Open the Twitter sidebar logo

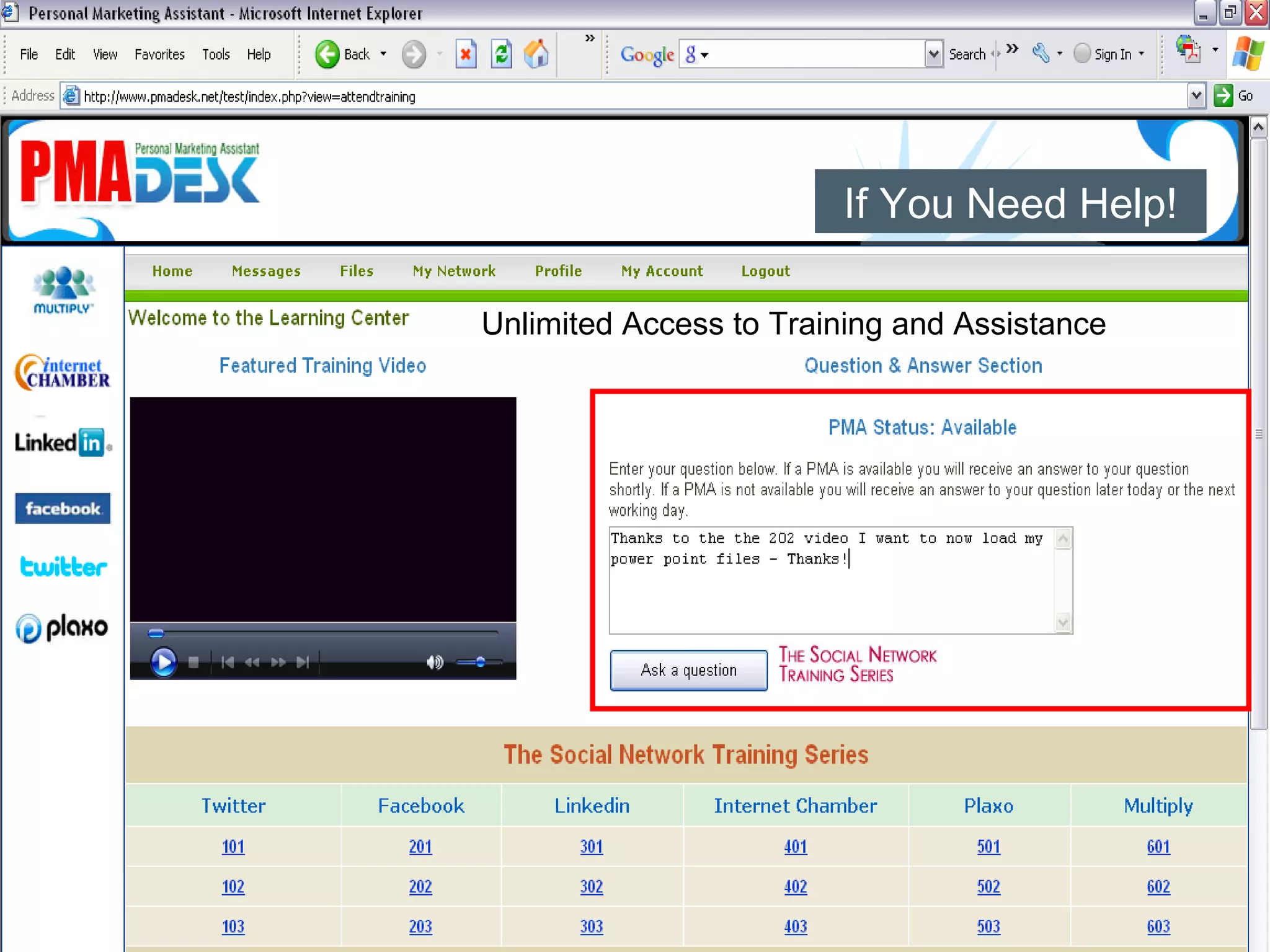[63, 566]
